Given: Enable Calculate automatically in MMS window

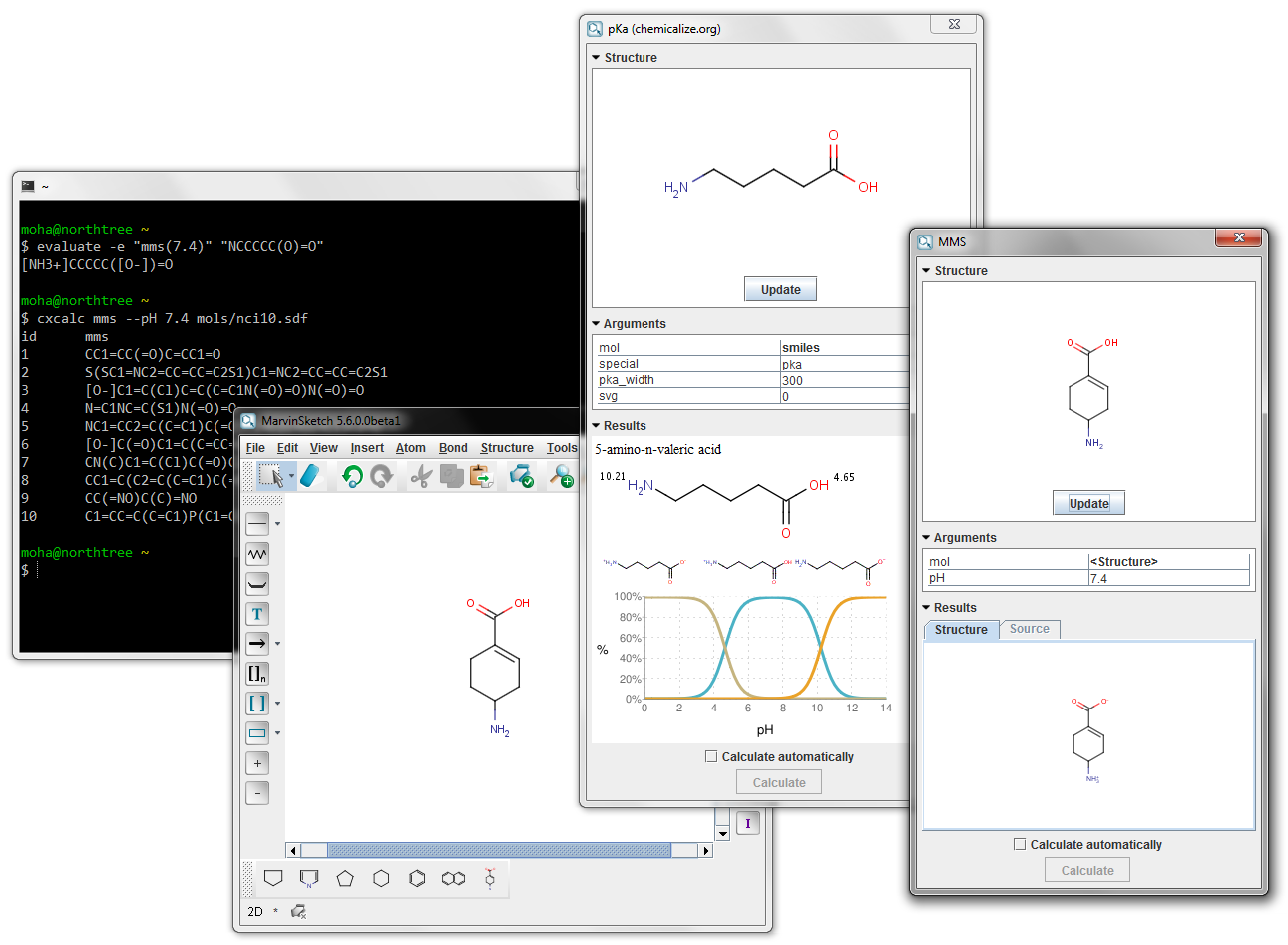Looking at the screenshot, I should tap(1020, 844).
